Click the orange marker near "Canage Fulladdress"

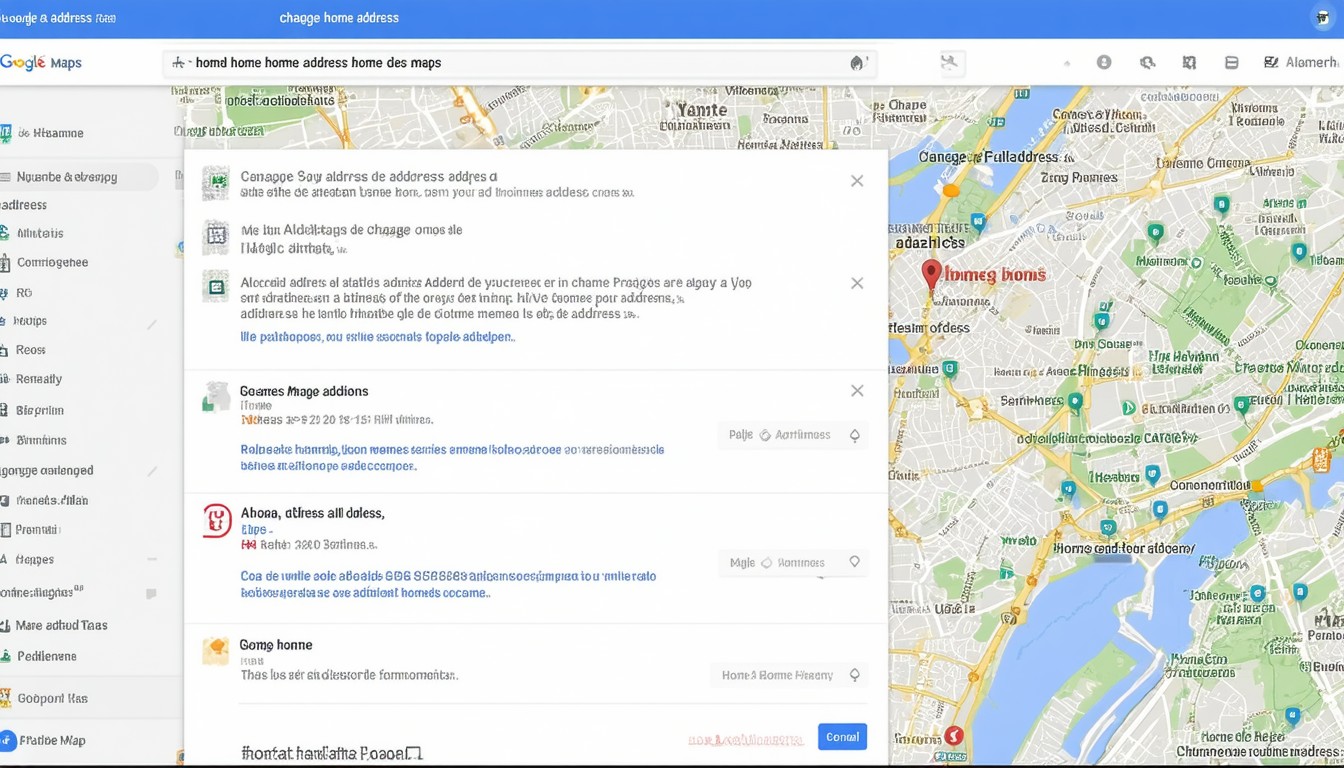(950, 189)
